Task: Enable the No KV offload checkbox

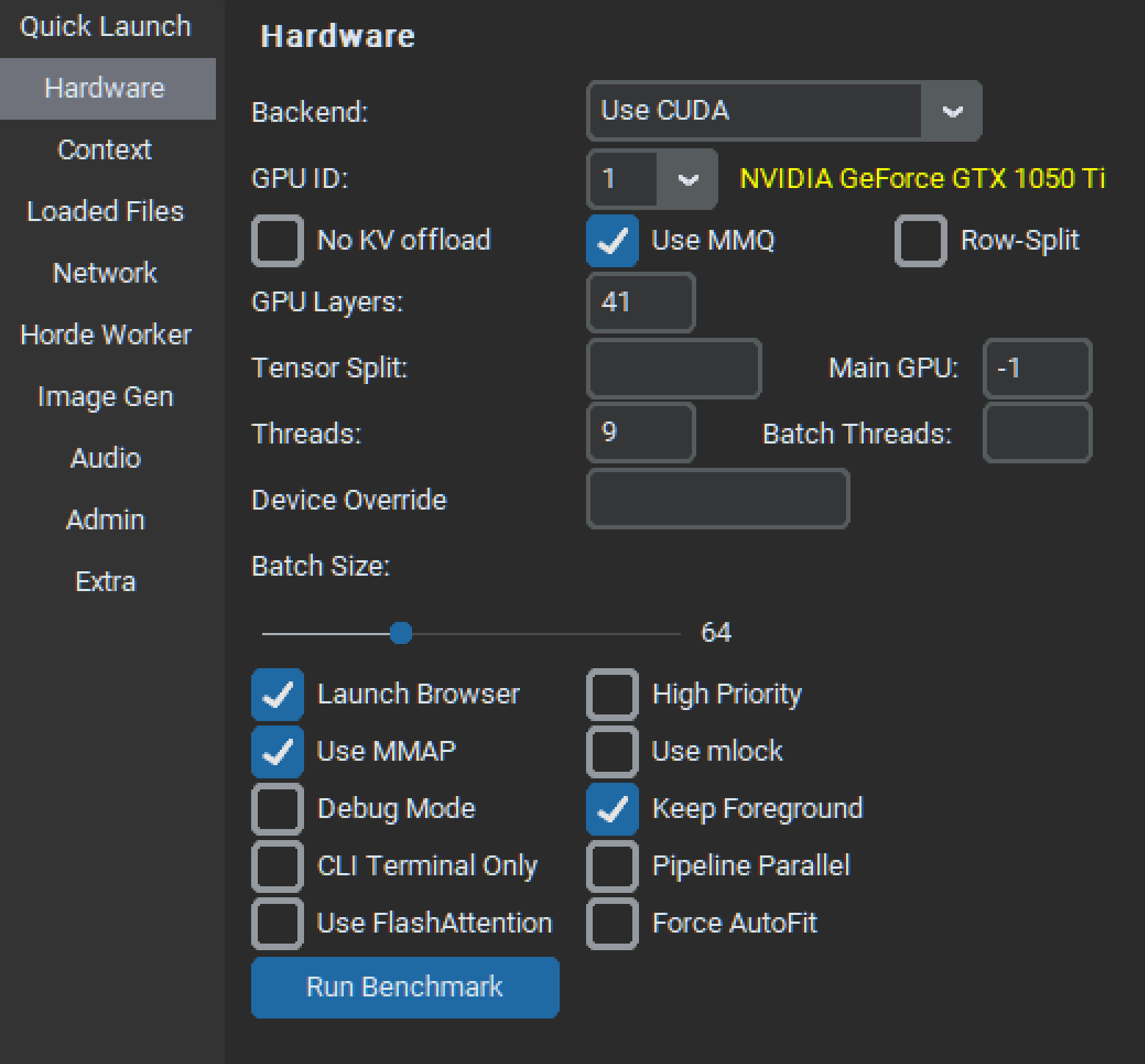Action: (278, 241)
